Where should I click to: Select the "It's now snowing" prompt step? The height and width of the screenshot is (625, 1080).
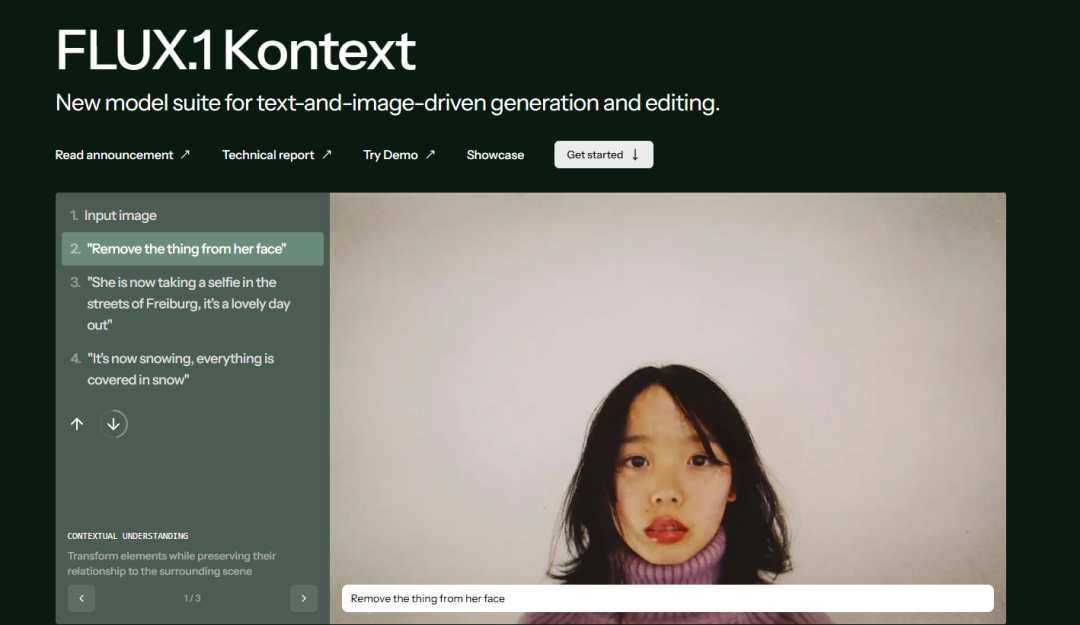tap(192, 369)
